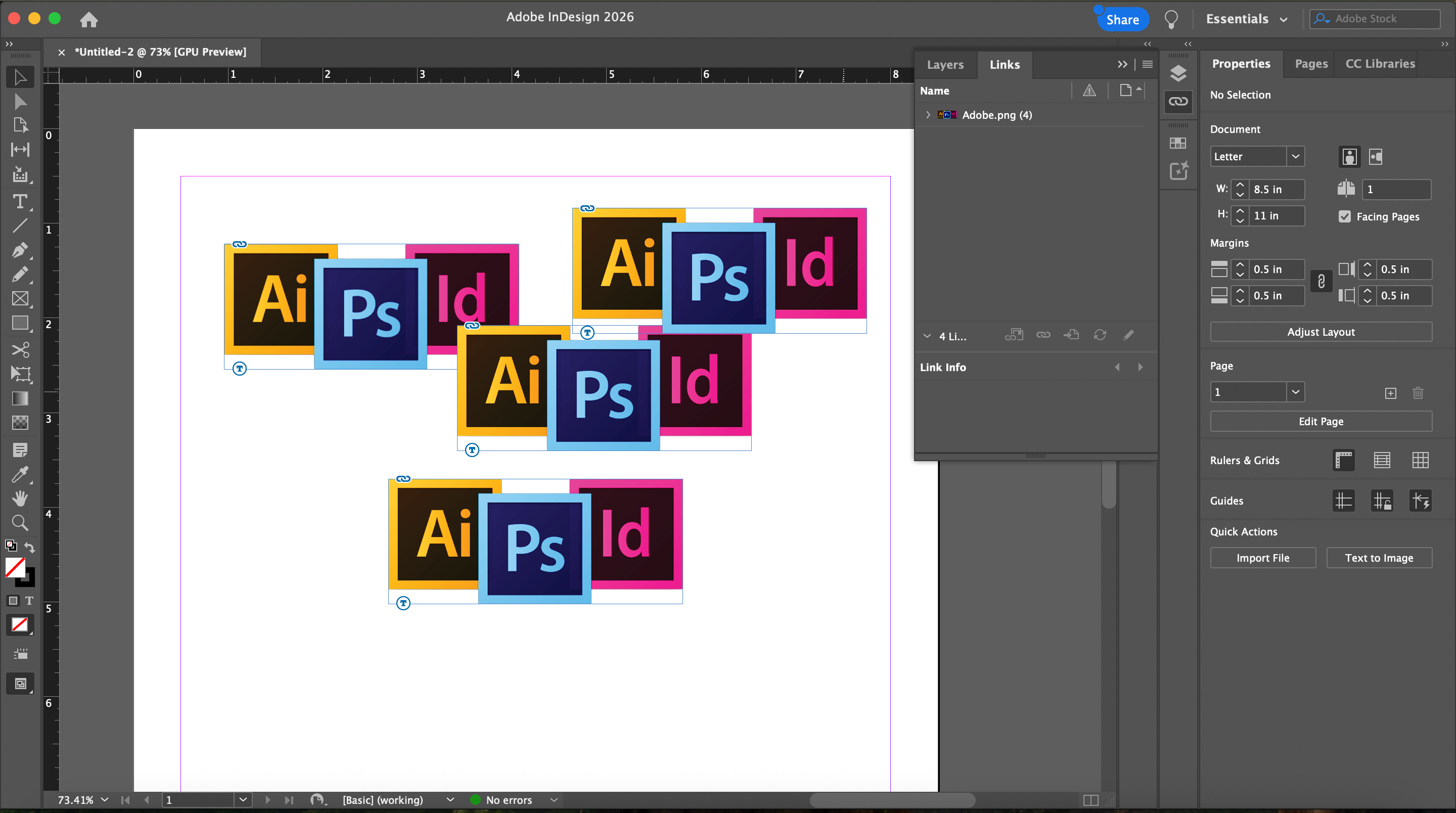This screenshot has height=813, width=1456.
Task: Click the Relink icon in Links panel
Action: [x=1043, y=335]
